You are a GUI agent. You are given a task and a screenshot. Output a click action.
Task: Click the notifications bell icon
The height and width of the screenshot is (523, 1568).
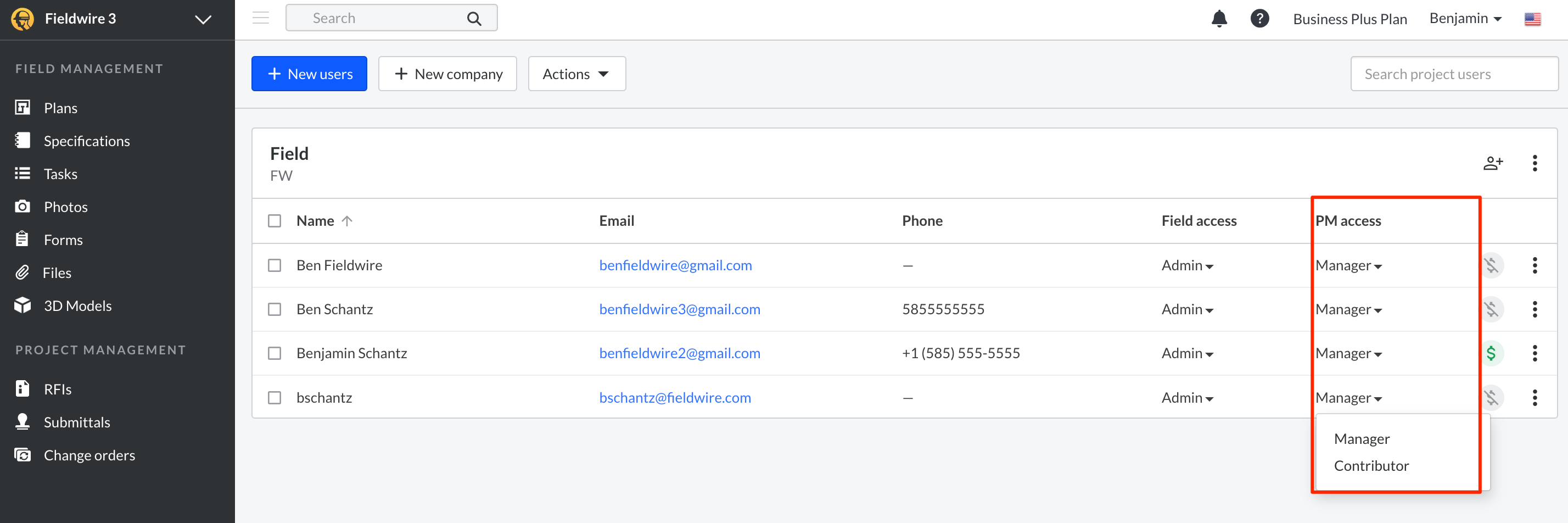(x=1219, y=19)
